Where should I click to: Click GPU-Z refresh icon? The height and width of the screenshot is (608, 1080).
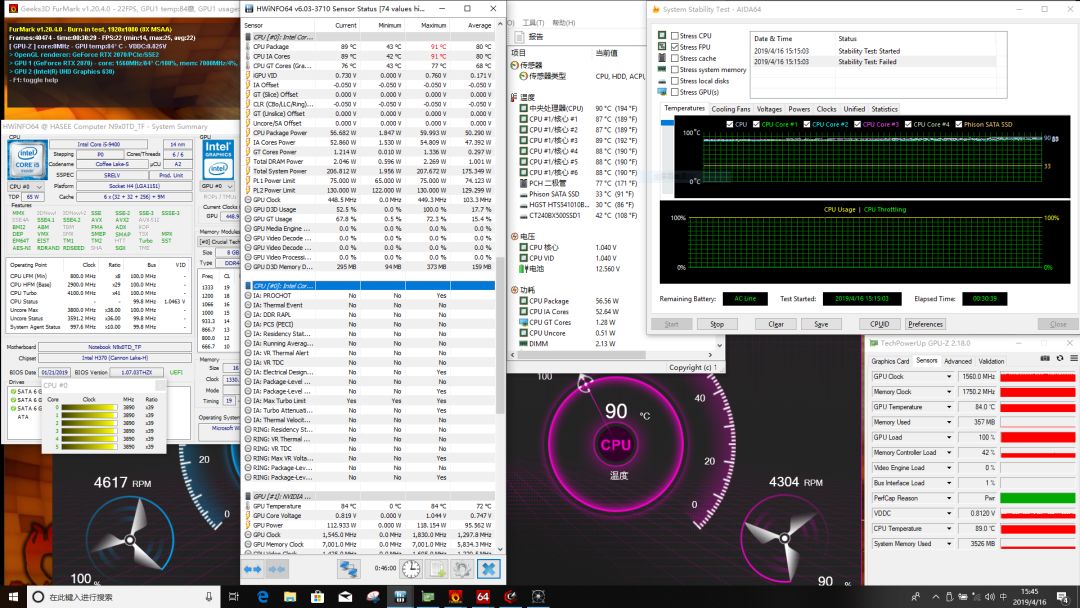[x=1059, y=359]
